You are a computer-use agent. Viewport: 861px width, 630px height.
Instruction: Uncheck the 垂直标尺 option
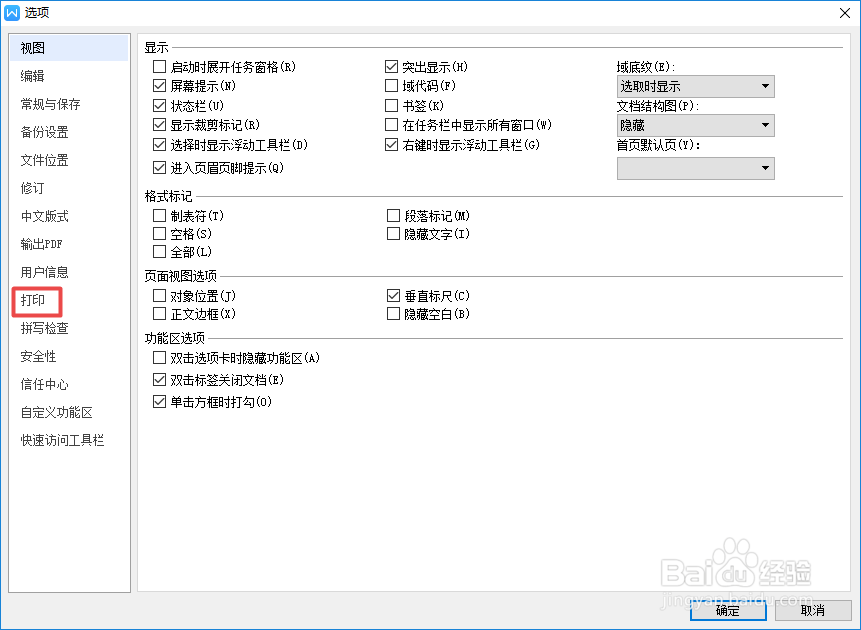392,294
